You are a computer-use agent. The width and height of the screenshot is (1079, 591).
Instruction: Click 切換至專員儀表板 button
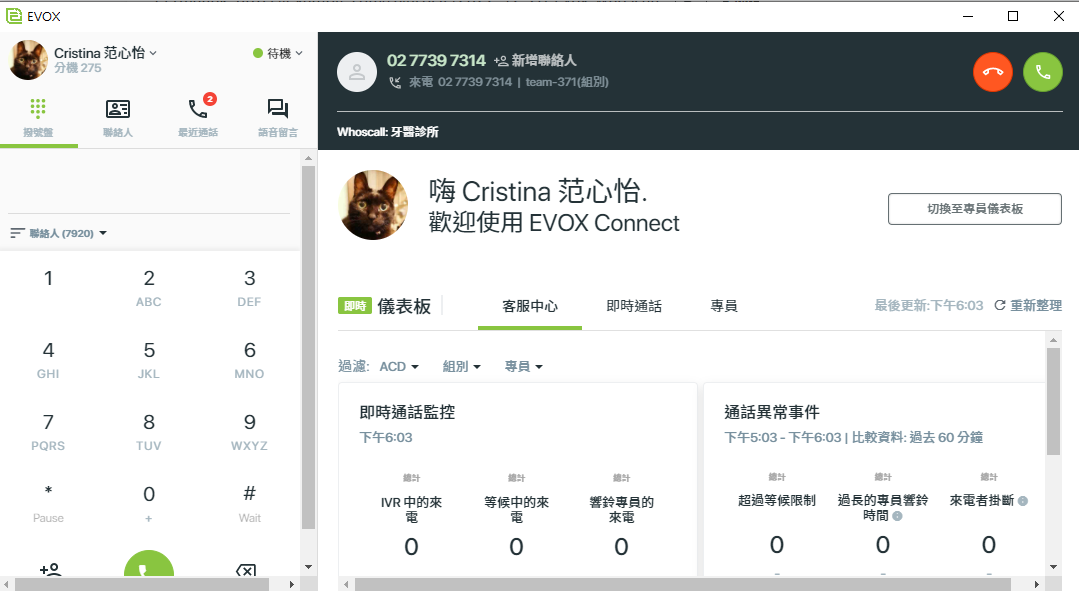pos(974,208)
